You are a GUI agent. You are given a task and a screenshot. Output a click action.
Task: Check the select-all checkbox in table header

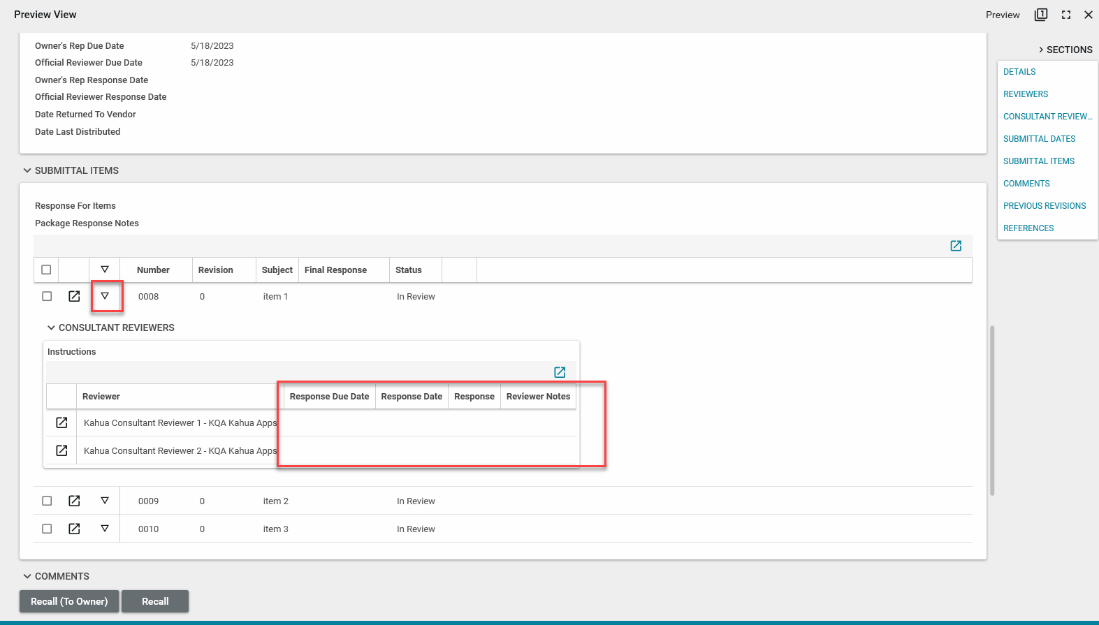[x=46, y=270]
